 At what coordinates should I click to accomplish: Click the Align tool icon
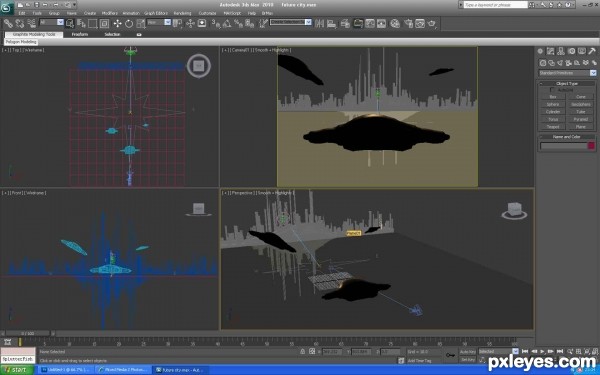[x=331, y=24]
